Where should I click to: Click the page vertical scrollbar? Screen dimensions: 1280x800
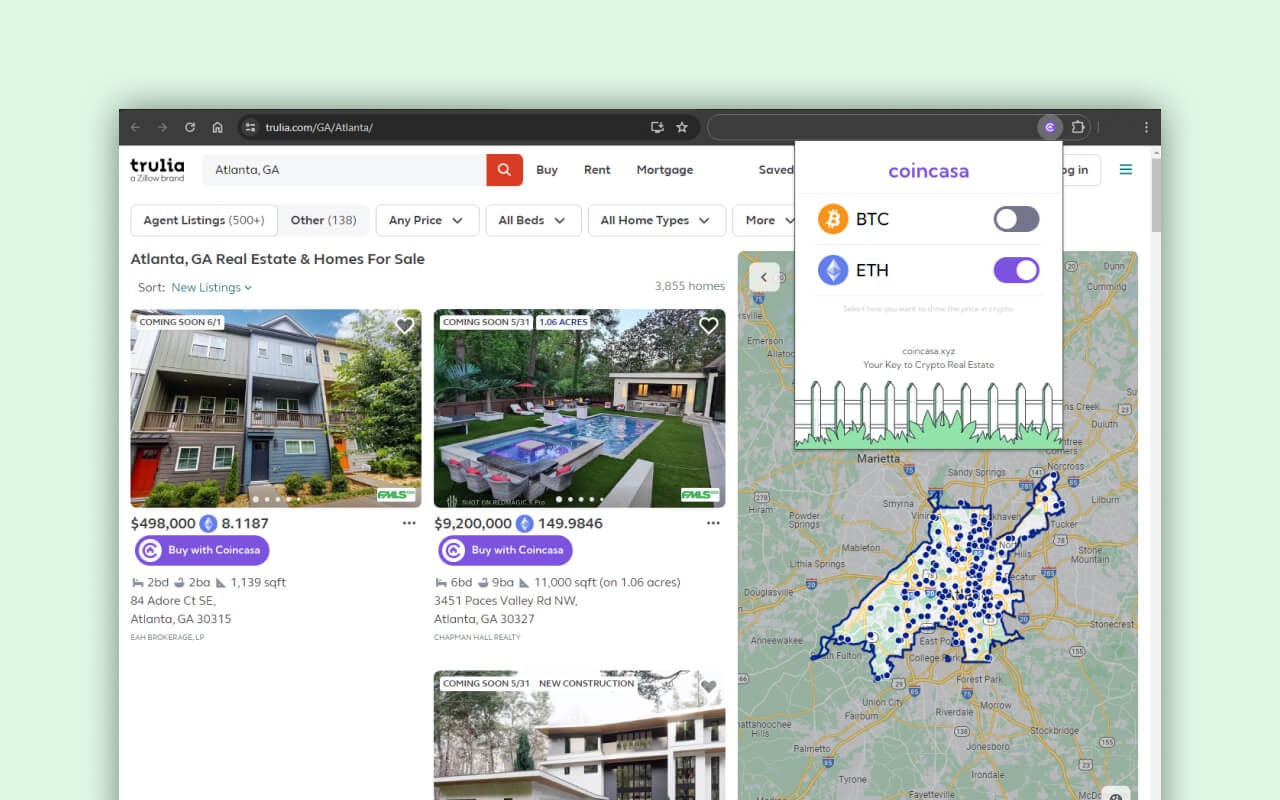click(1156, 196)
